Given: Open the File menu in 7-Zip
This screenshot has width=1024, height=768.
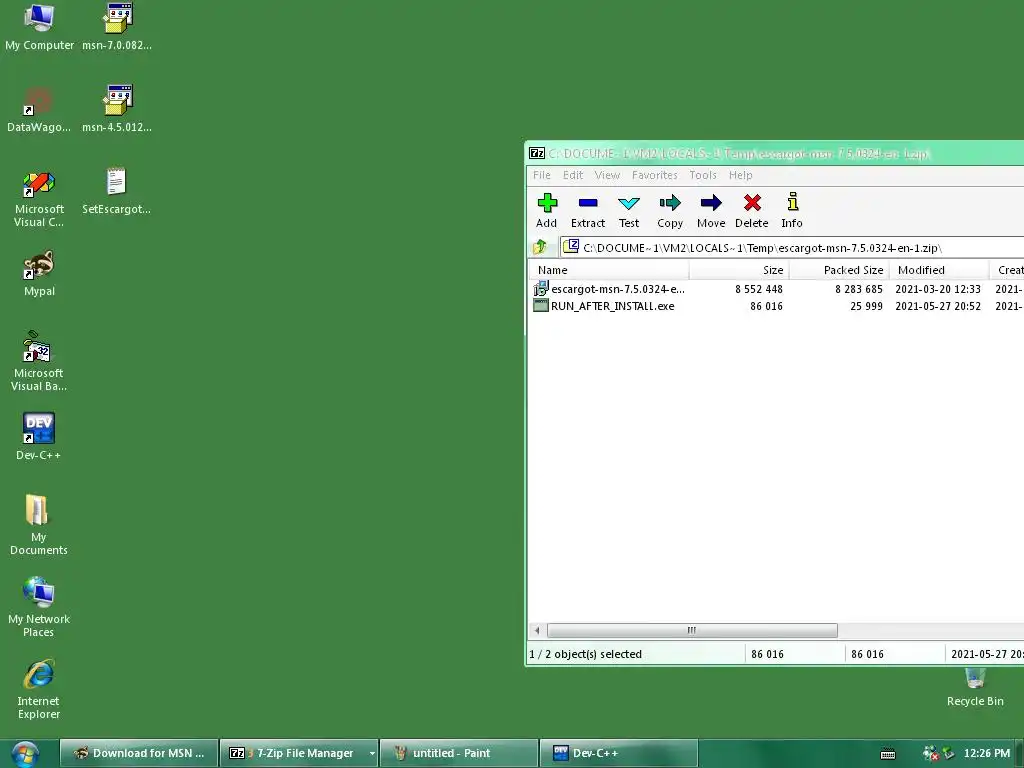Looking at the screenshot, I should click(x=541, y=175).
